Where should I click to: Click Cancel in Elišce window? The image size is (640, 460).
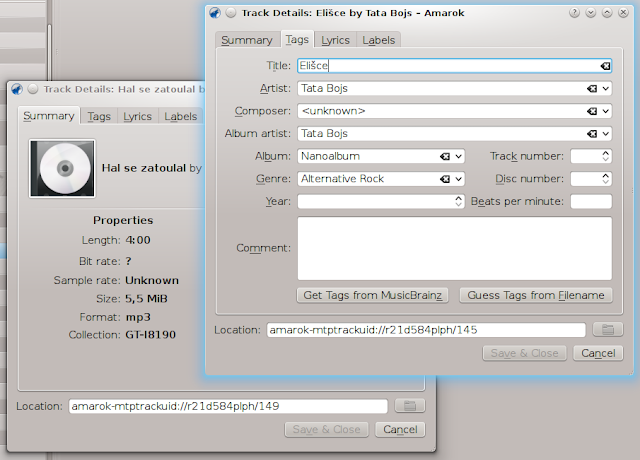pyautogui.click(x=598, y=353)
